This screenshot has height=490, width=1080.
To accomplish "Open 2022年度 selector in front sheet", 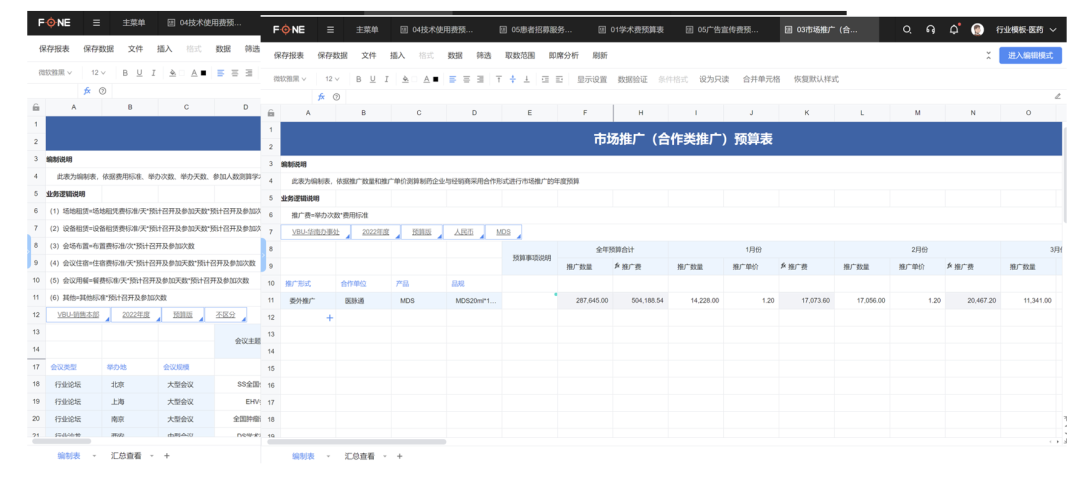I will [375, 232].
